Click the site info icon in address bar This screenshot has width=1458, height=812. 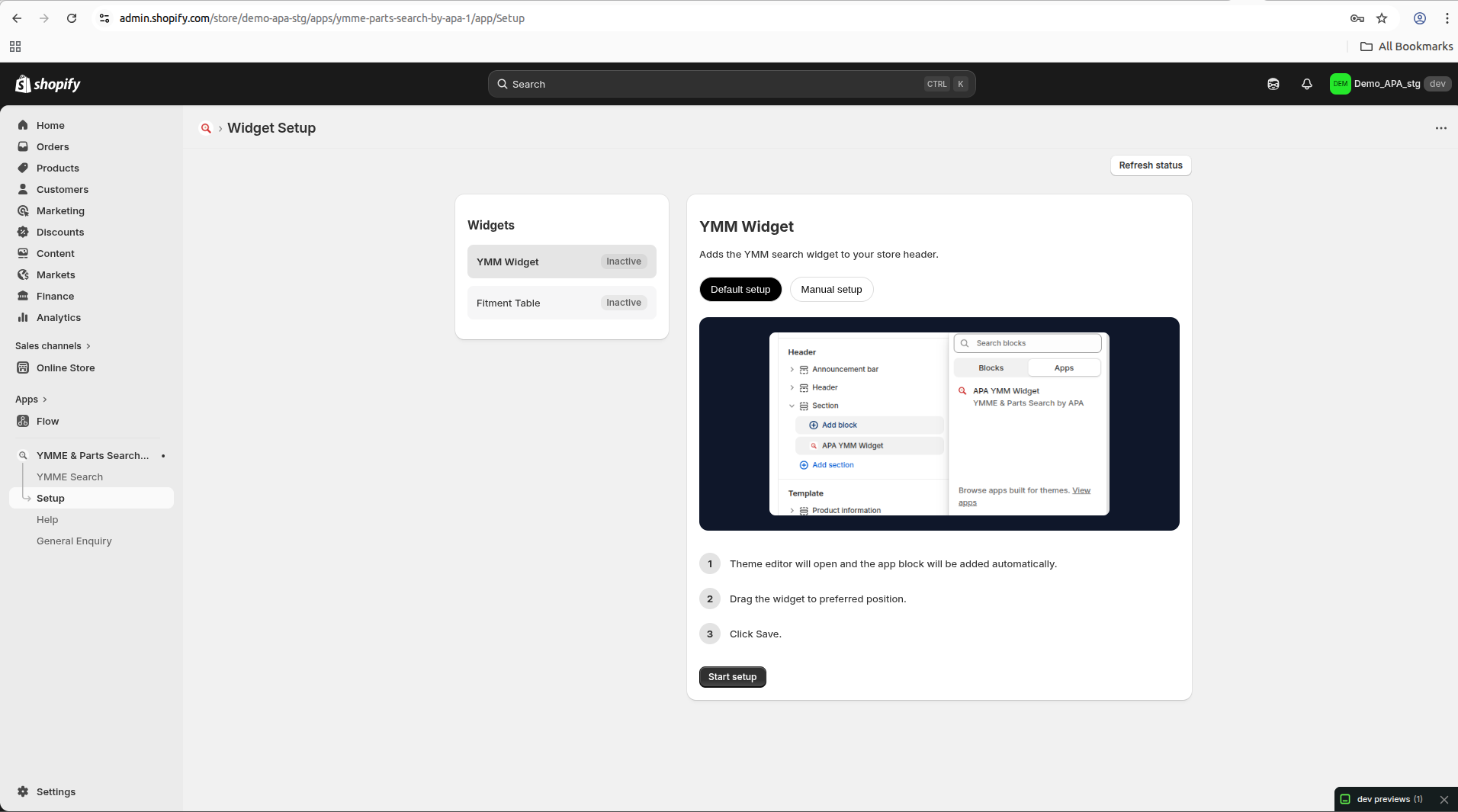pyautogui.click(x=104, y=18)
